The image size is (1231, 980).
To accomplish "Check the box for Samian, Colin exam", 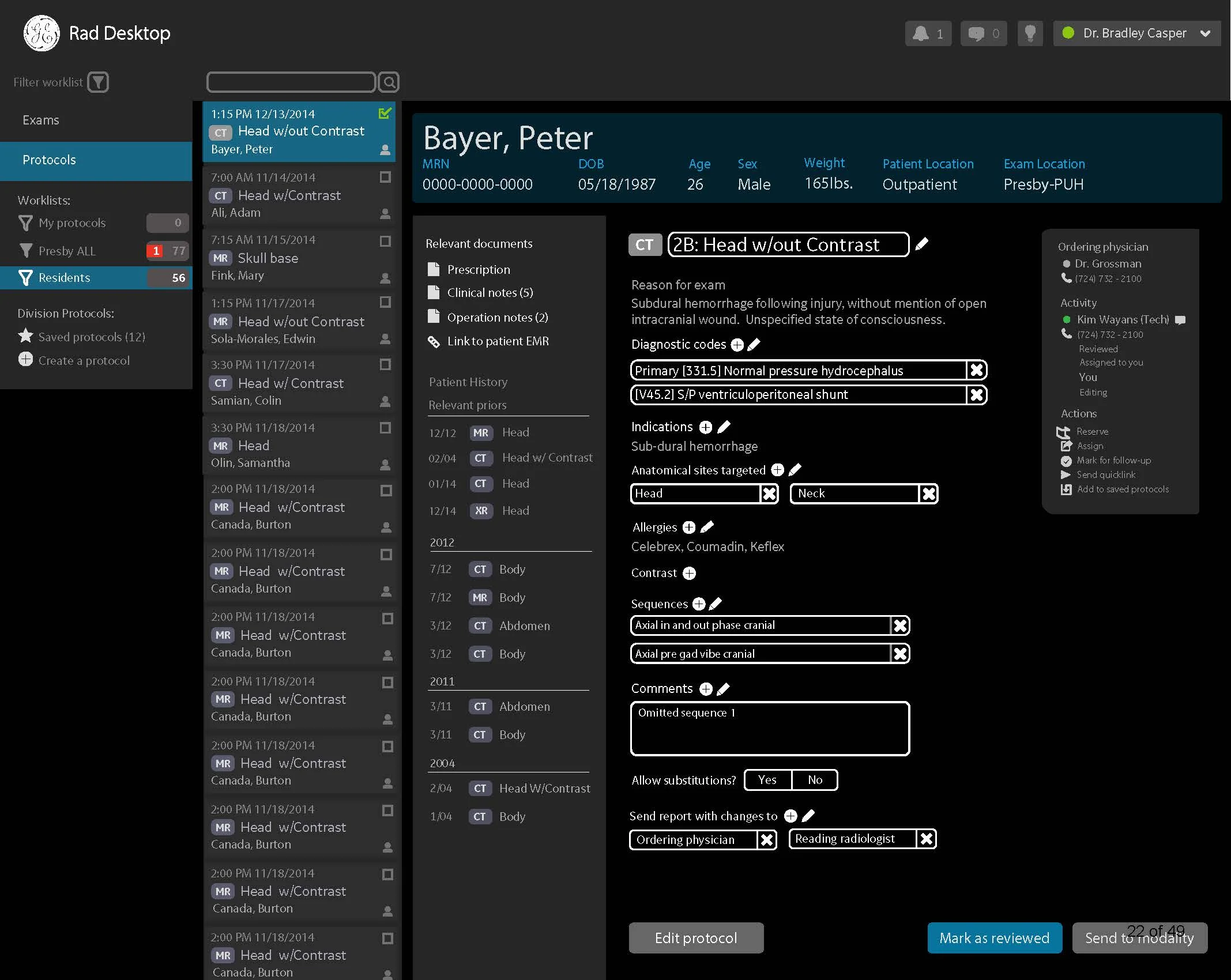I will click(x=385, y=364).
